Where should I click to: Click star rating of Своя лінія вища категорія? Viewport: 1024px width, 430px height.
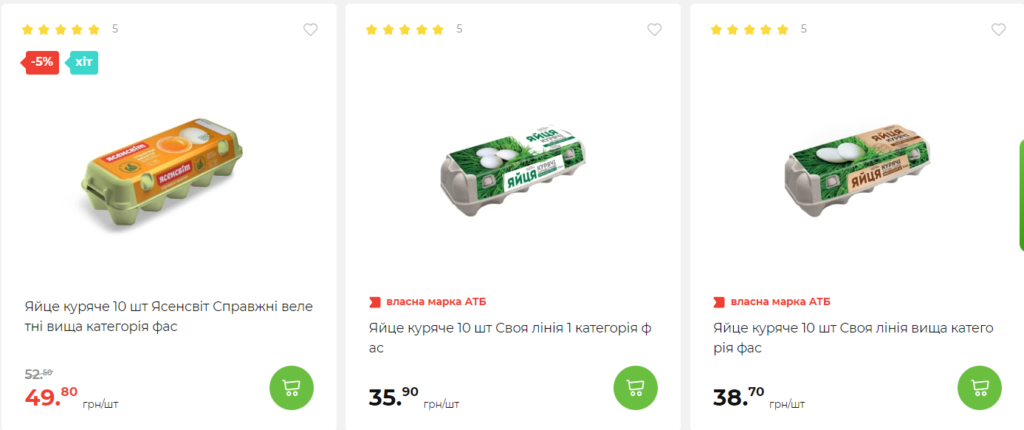coord(750,29)
